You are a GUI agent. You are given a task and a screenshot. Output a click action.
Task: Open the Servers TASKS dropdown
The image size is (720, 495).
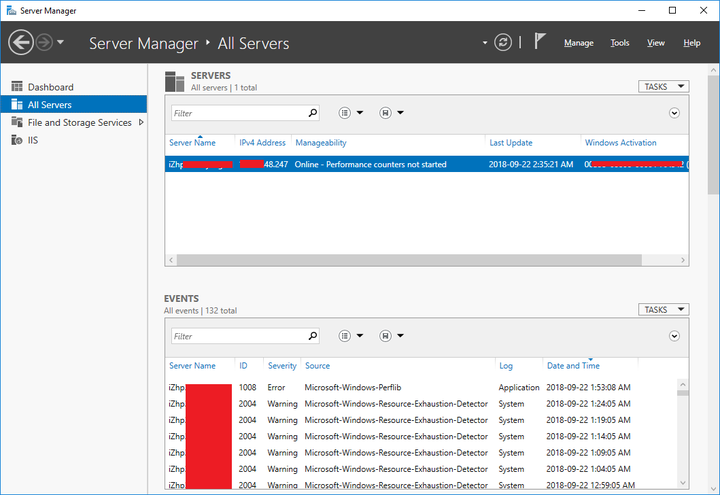coord(664,86)
